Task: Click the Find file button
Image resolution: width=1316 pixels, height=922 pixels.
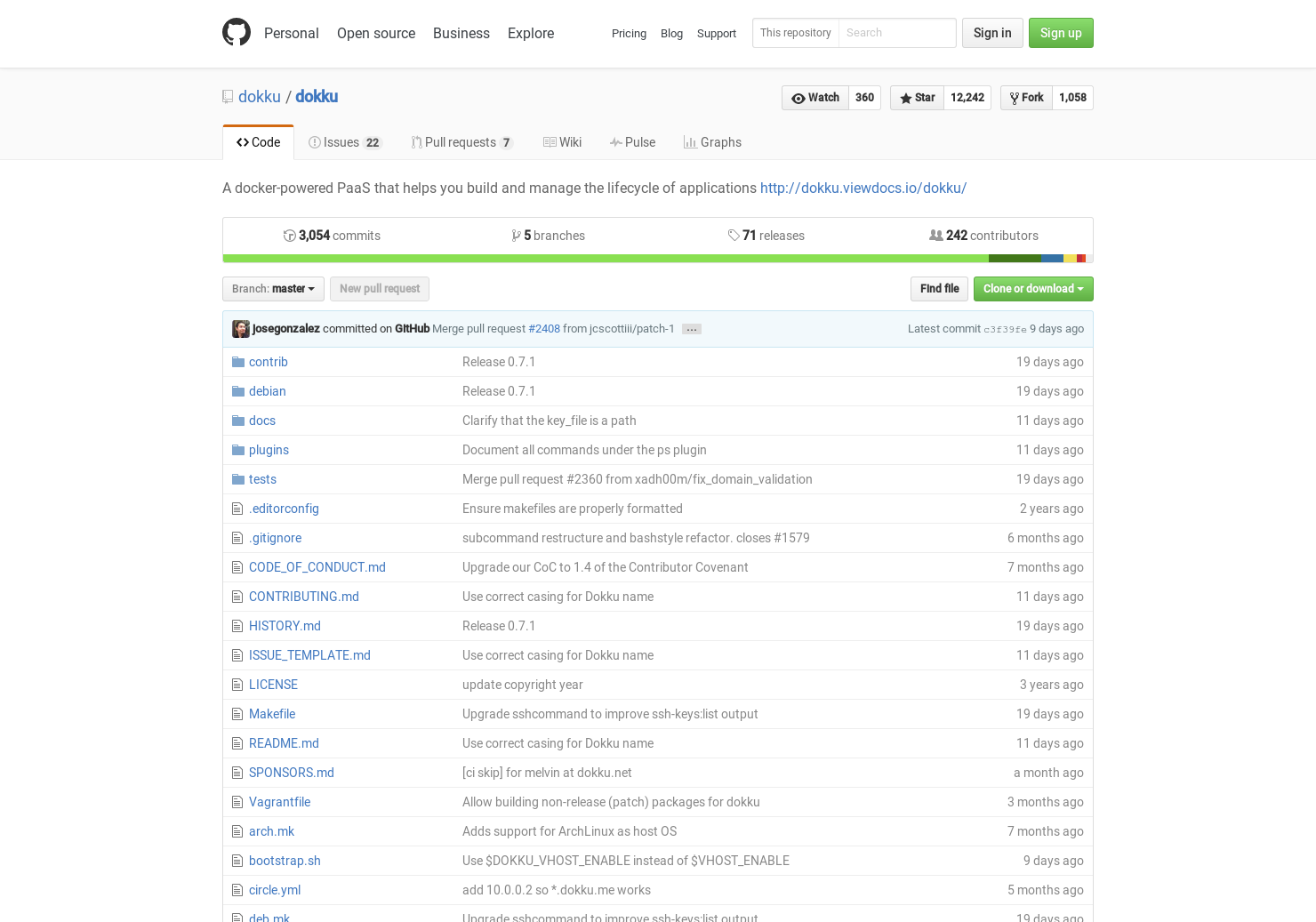Action: 939,289
